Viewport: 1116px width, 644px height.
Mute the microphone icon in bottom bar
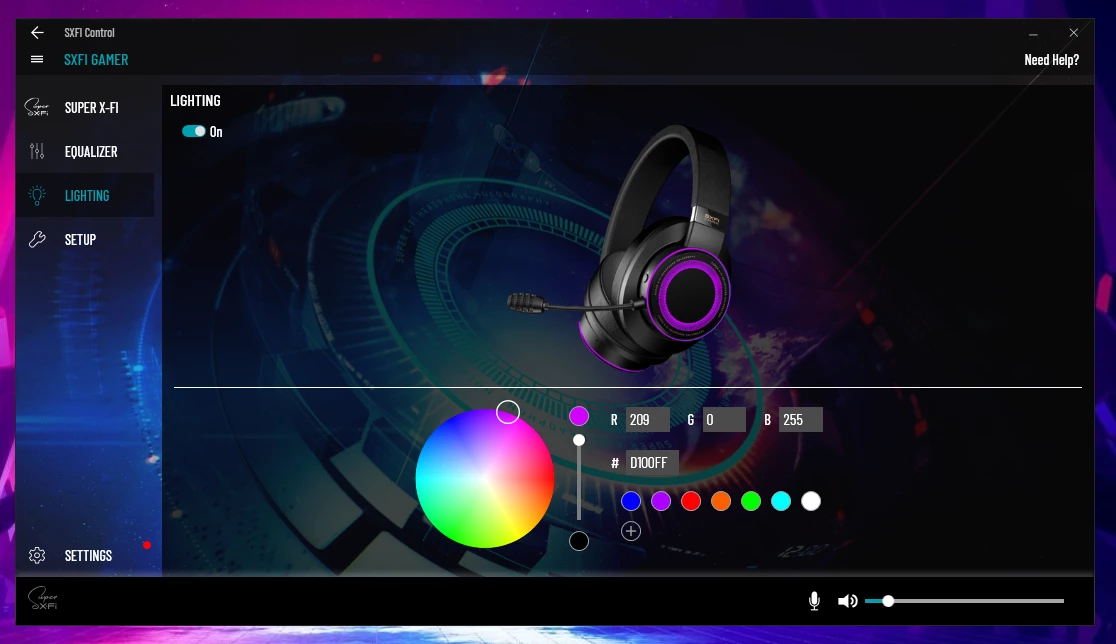pos(814,601)
